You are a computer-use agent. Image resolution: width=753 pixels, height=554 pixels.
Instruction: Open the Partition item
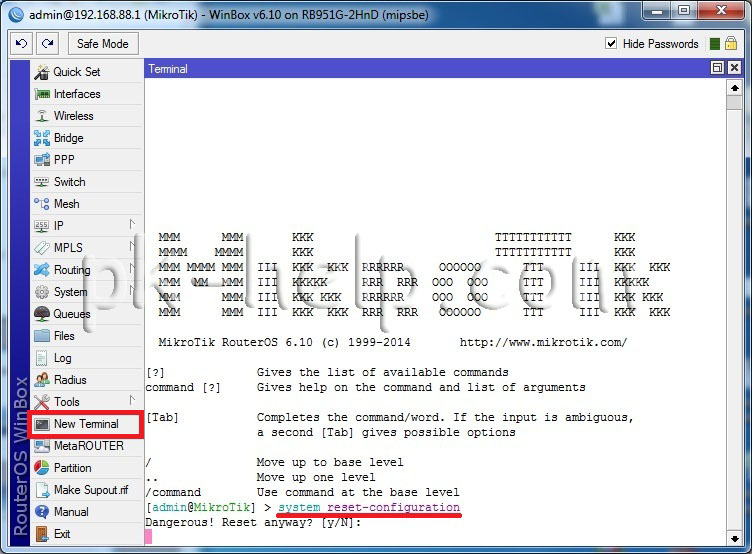pyautogui.click(x=72, y=468)
